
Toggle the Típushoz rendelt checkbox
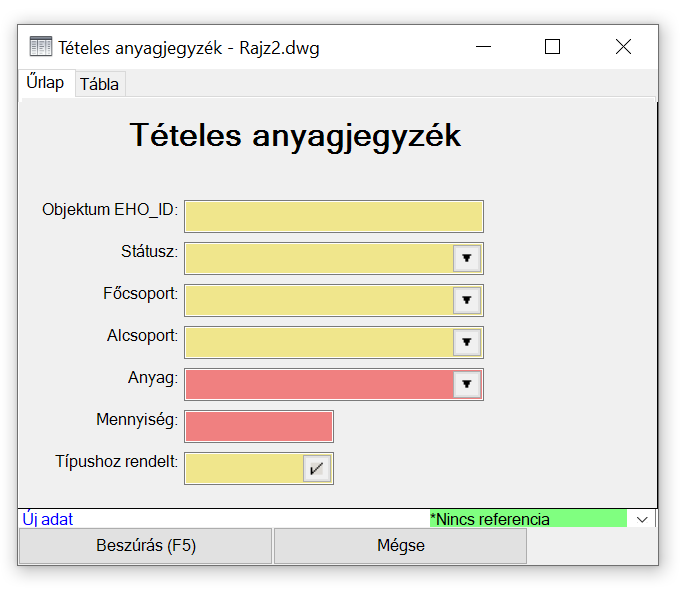click(317, 468)
